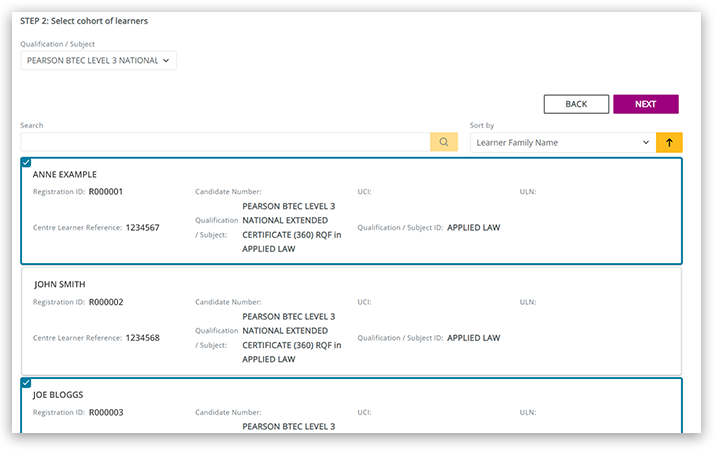Click the JOE BLOGGS learner name
Screen dimensions: 719x451
tap(60, 394)
